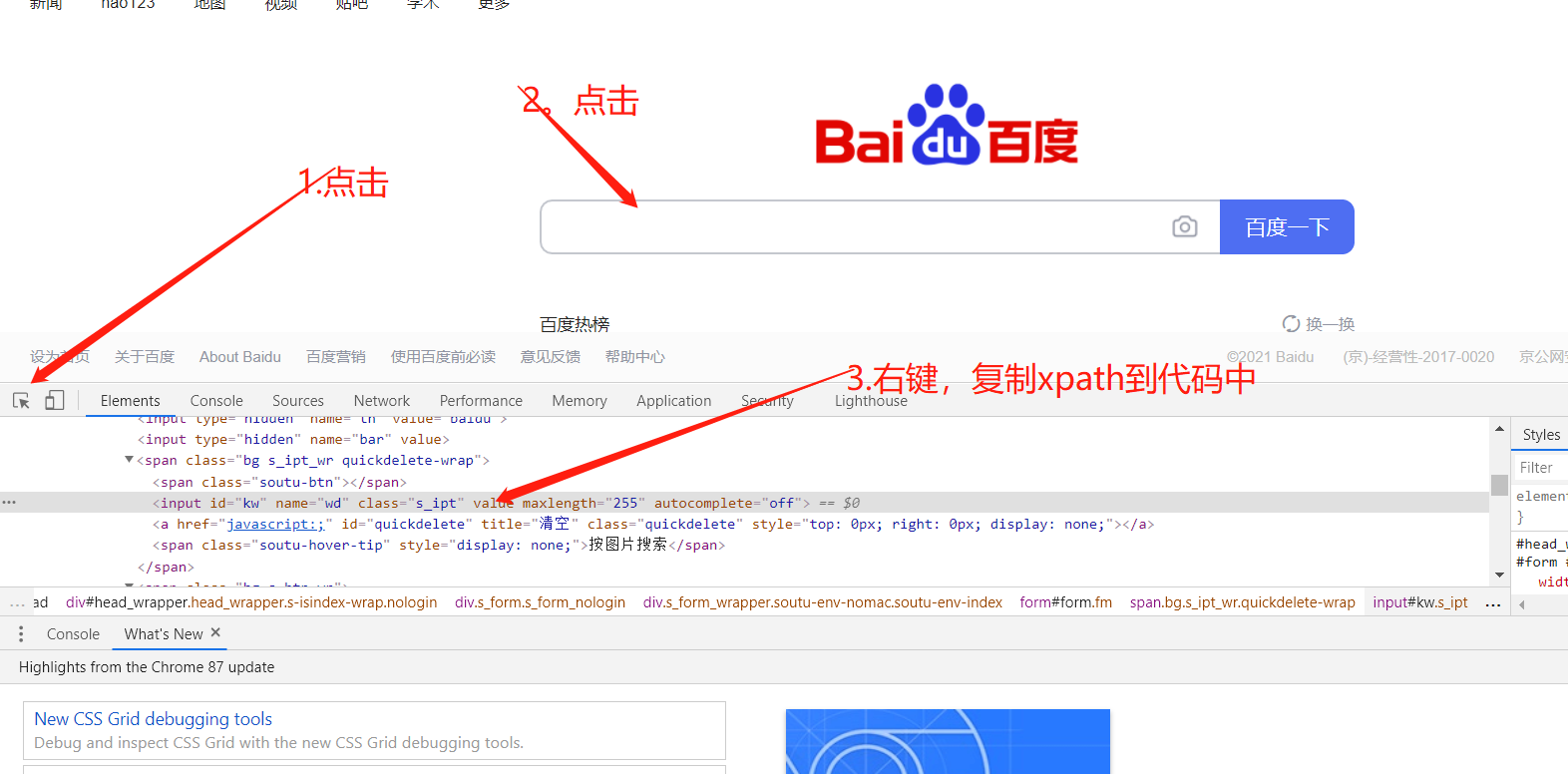Click breadcrumb div#head_wrapper
Viewport: 1568px width, 774px height.
point(251,602)
